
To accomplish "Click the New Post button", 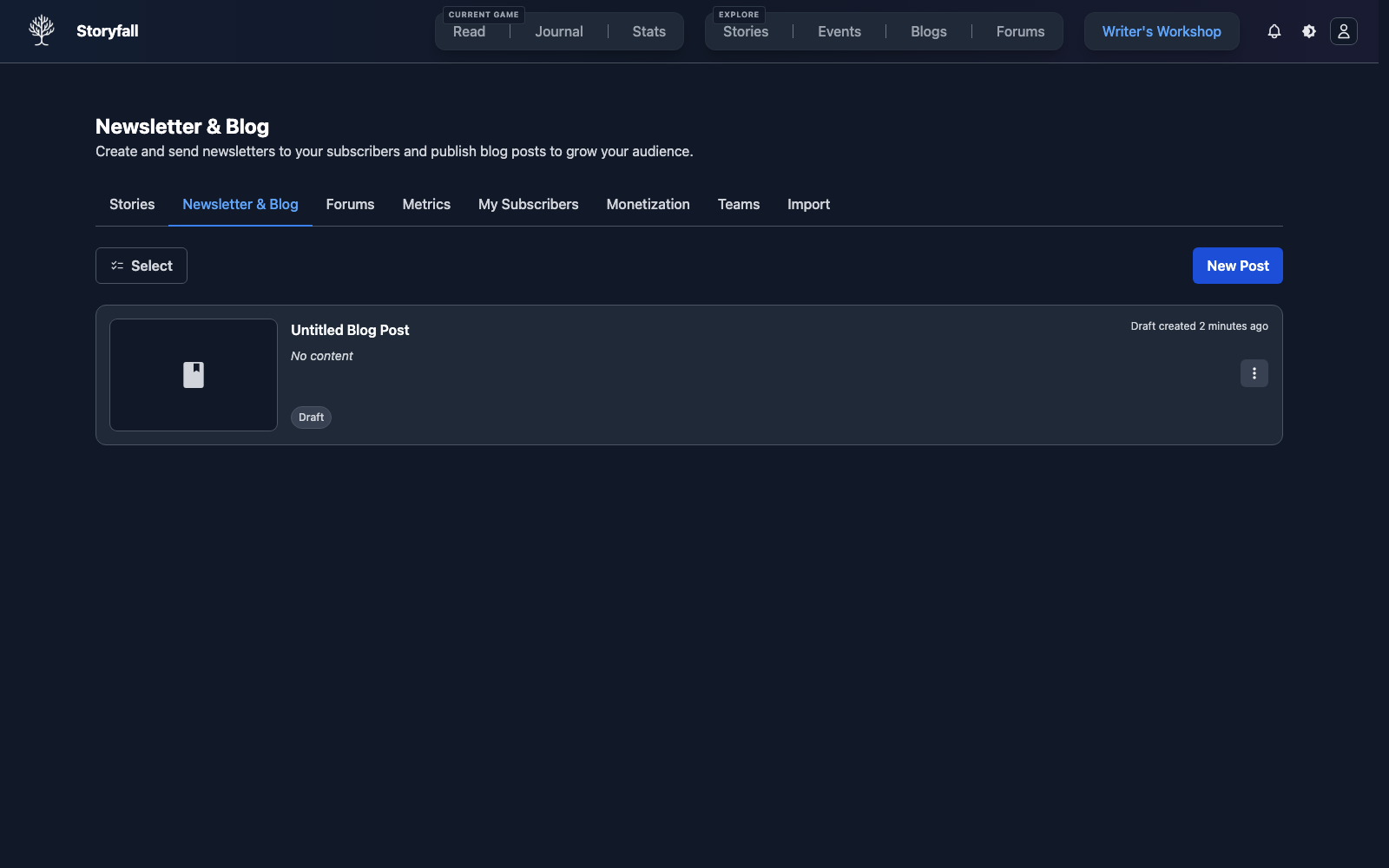I will pyautogui.click(x=1237, y=266).
